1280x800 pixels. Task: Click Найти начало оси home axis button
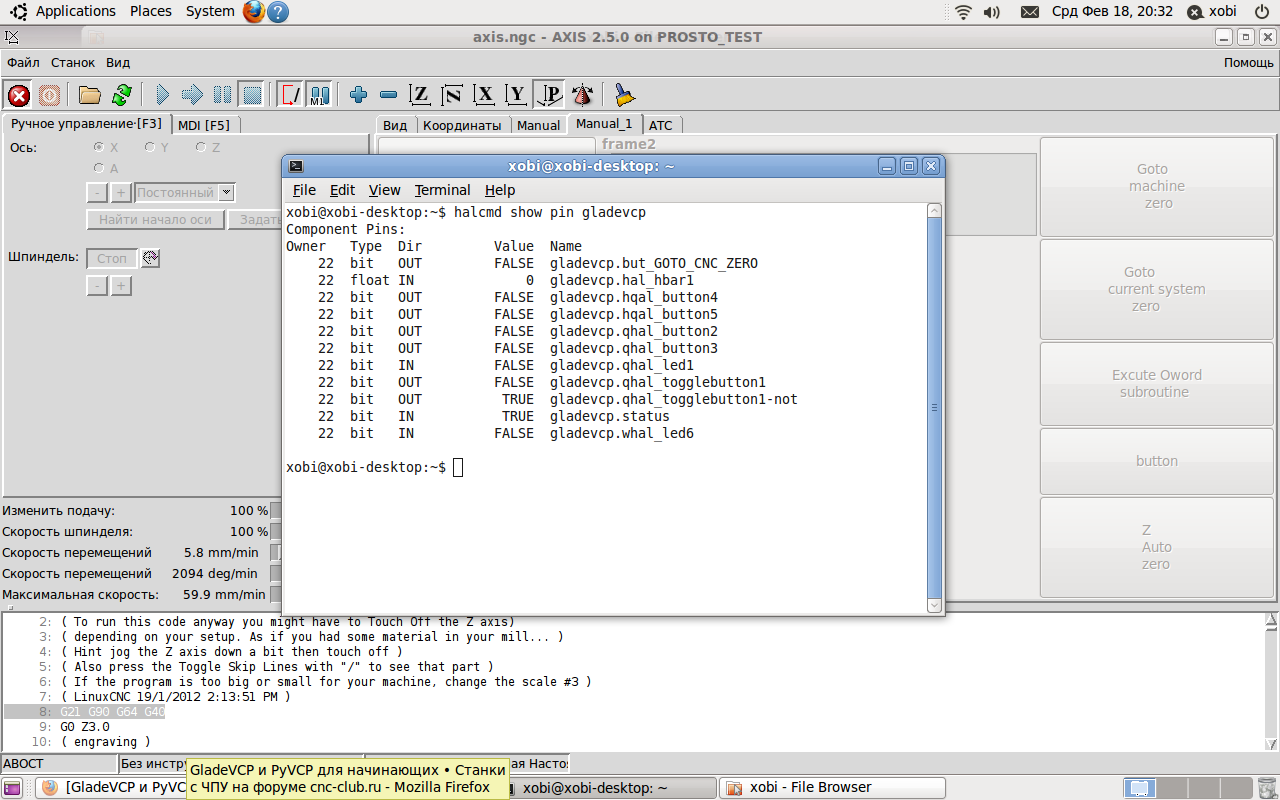click(x=155, y=220)
